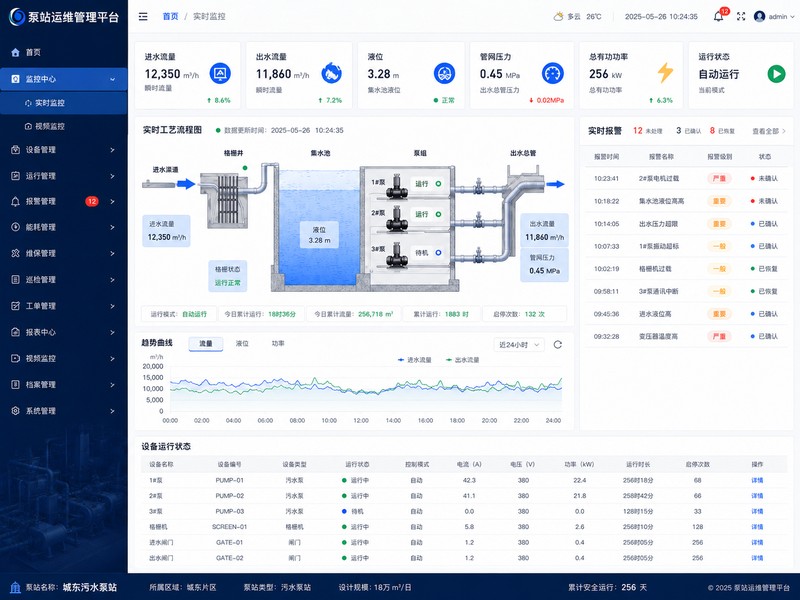This screenshot has width=800, height=600.
Task: Toggle the 3#泵 待机 status indicator
Action: (x=438, y=253)
